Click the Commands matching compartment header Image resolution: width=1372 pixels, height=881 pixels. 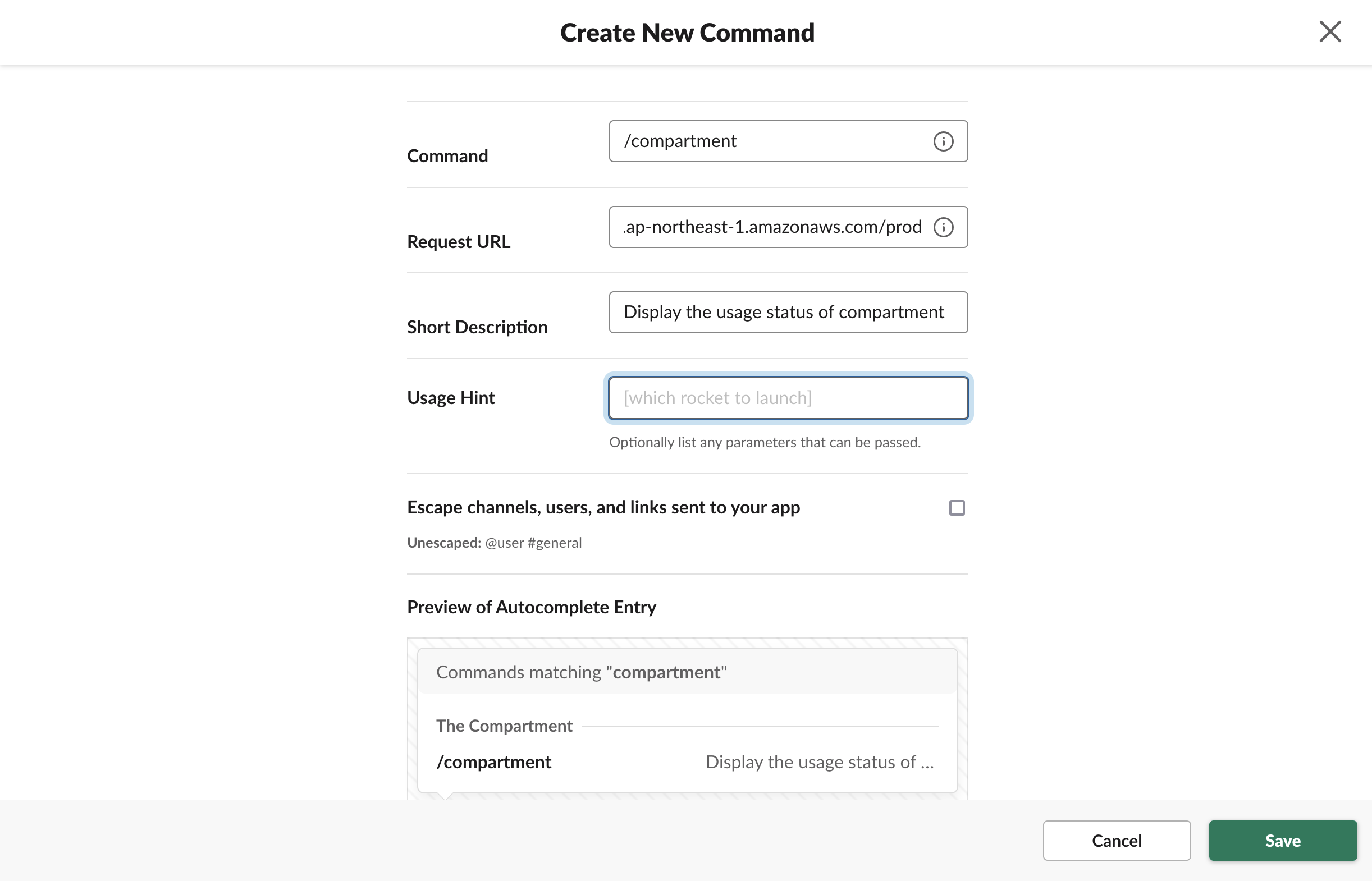(x=580, y=672)
